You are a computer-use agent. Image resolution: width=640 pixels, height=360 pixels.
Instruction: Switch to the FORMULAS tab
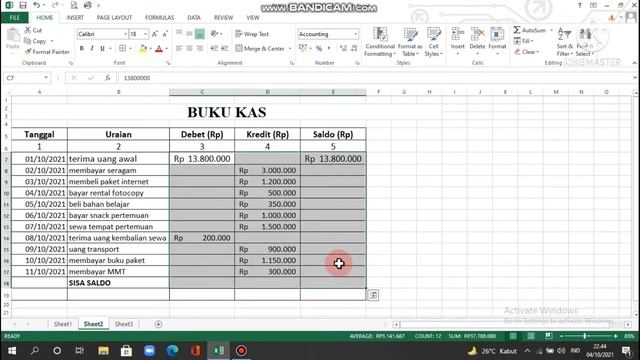click(x=160, y=18)
